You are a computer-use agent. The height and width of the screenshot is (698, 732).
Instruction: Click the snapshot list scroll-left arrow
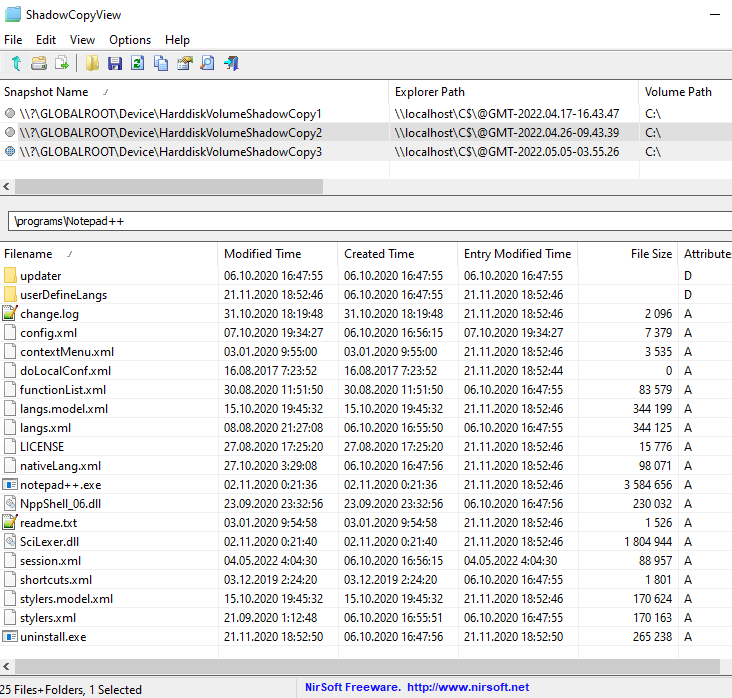(6, 186)
